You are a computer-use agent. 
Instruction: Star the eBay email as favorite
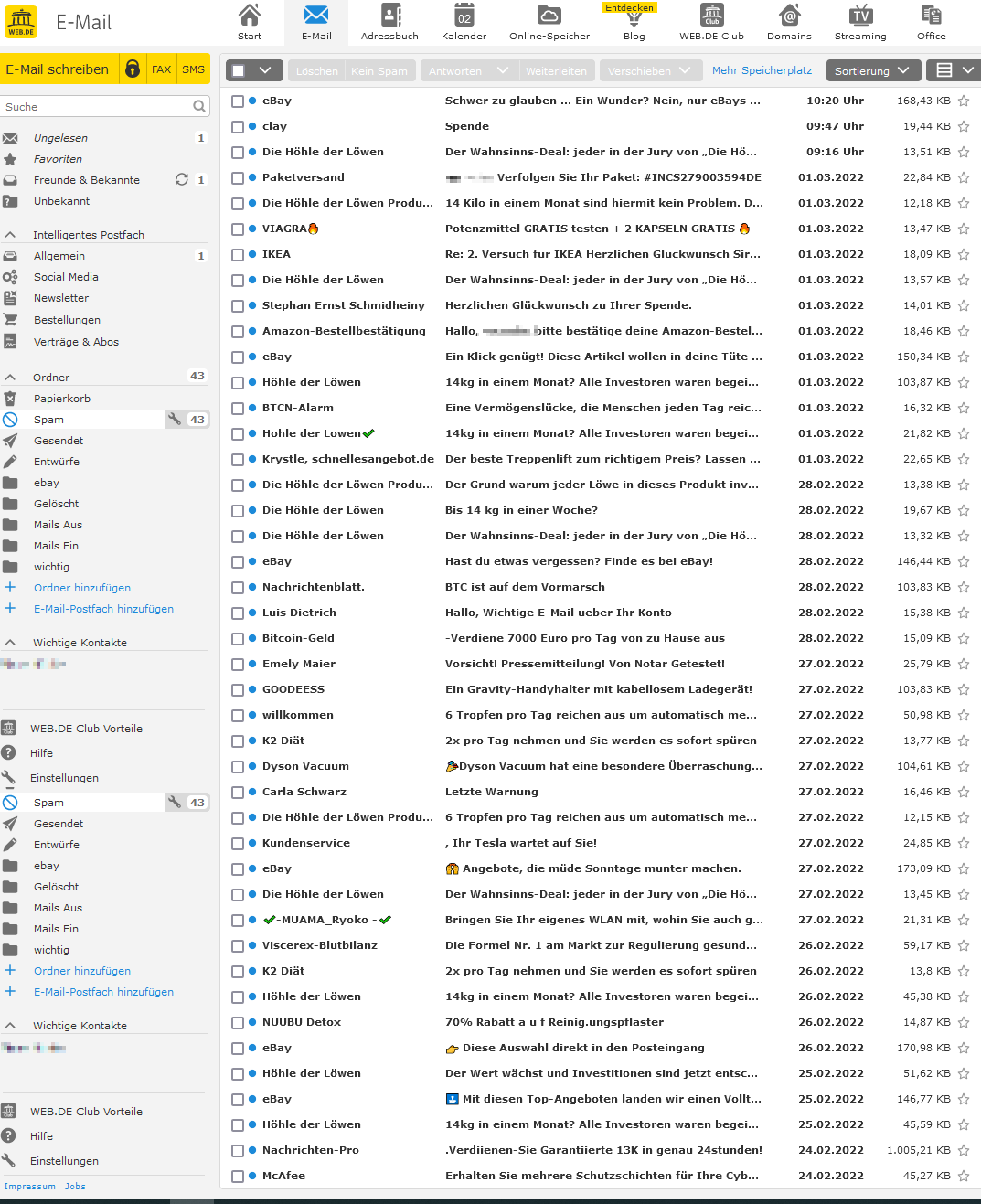coord(963,101)
